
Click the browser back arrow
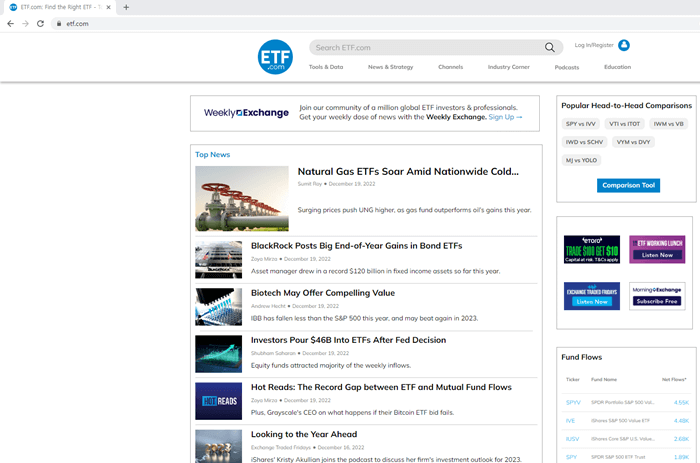(x=11, y=24)
